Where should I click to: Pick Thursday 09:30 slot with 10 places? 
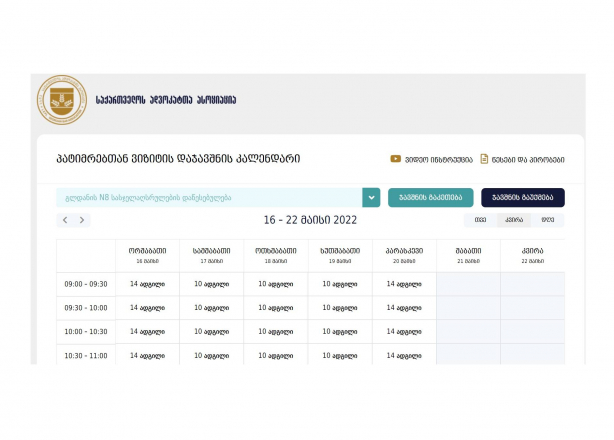[x=340, y=308]
